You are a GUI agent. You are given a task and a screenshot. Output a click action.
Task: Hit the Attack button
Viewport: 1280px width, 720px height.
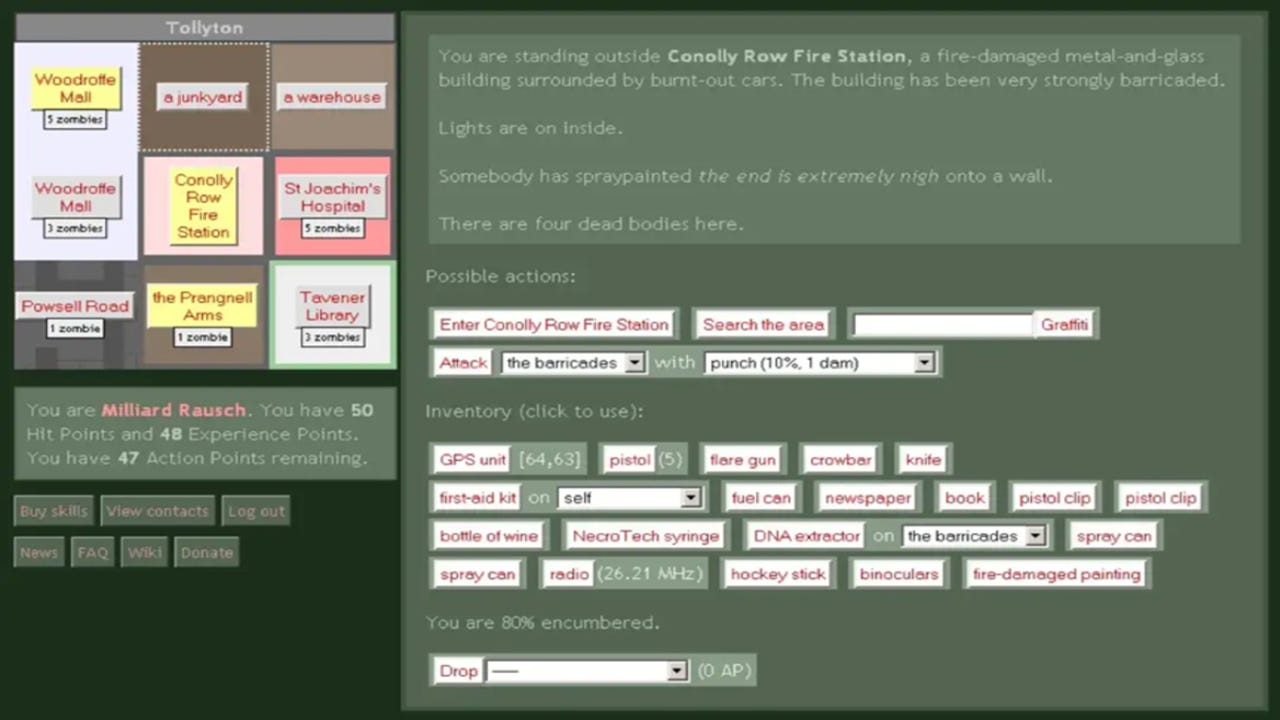[463, 362]
